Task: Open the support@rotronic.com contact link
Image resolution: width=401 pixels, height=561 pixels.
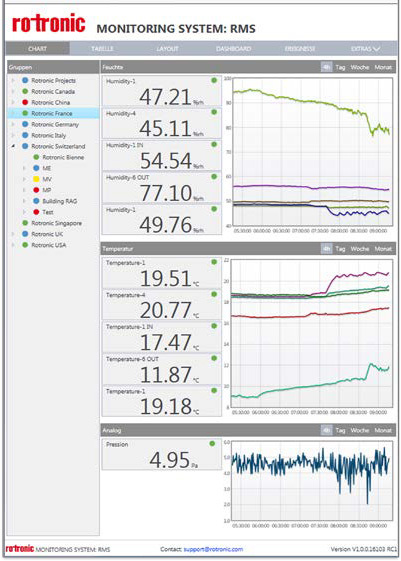Action: [x=213, y=549]
